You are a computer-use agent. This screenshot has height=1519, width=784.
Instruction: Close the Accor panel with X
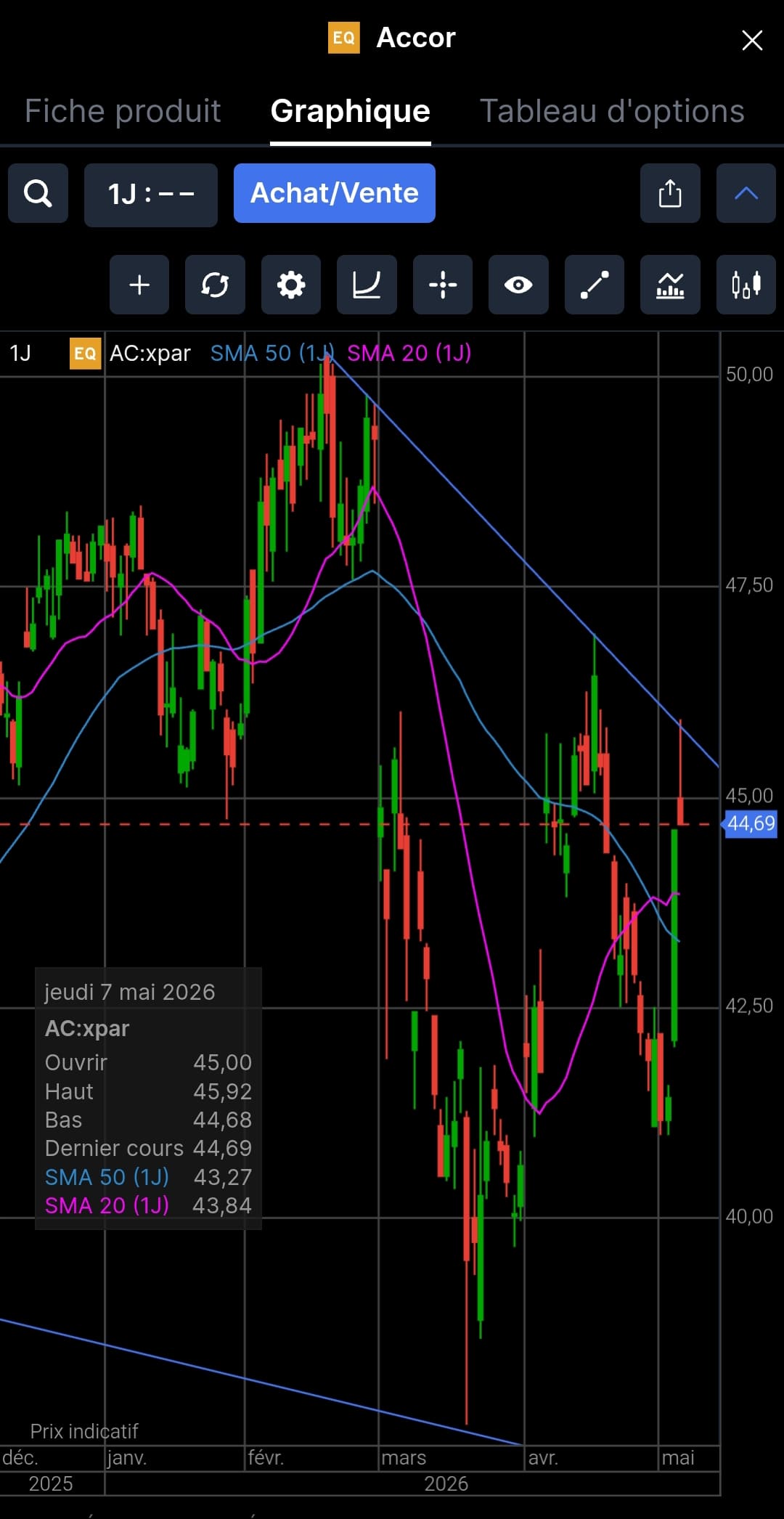752,40
